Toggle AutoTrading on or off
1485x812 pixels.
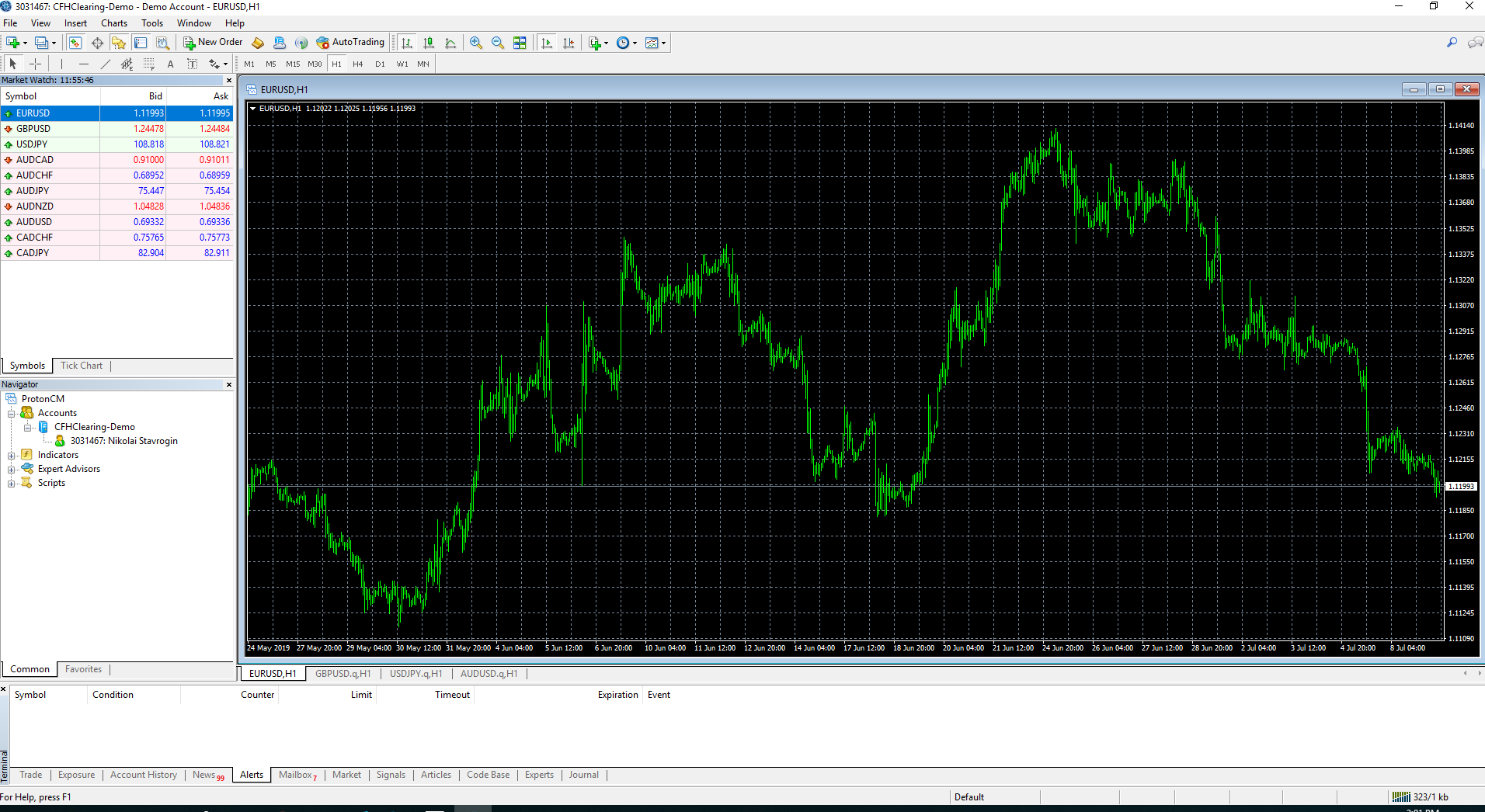350,43
